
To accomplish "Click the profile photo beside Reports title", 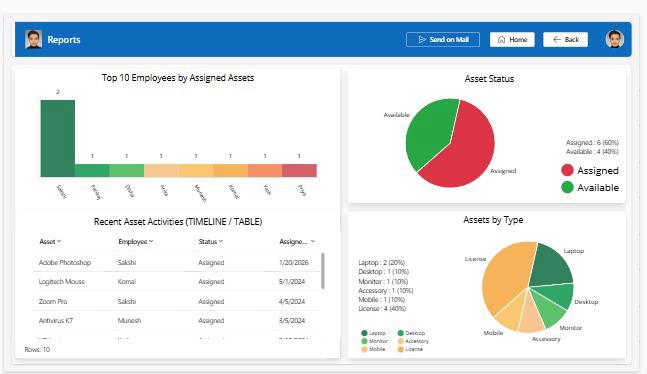I will coord(33,39).
